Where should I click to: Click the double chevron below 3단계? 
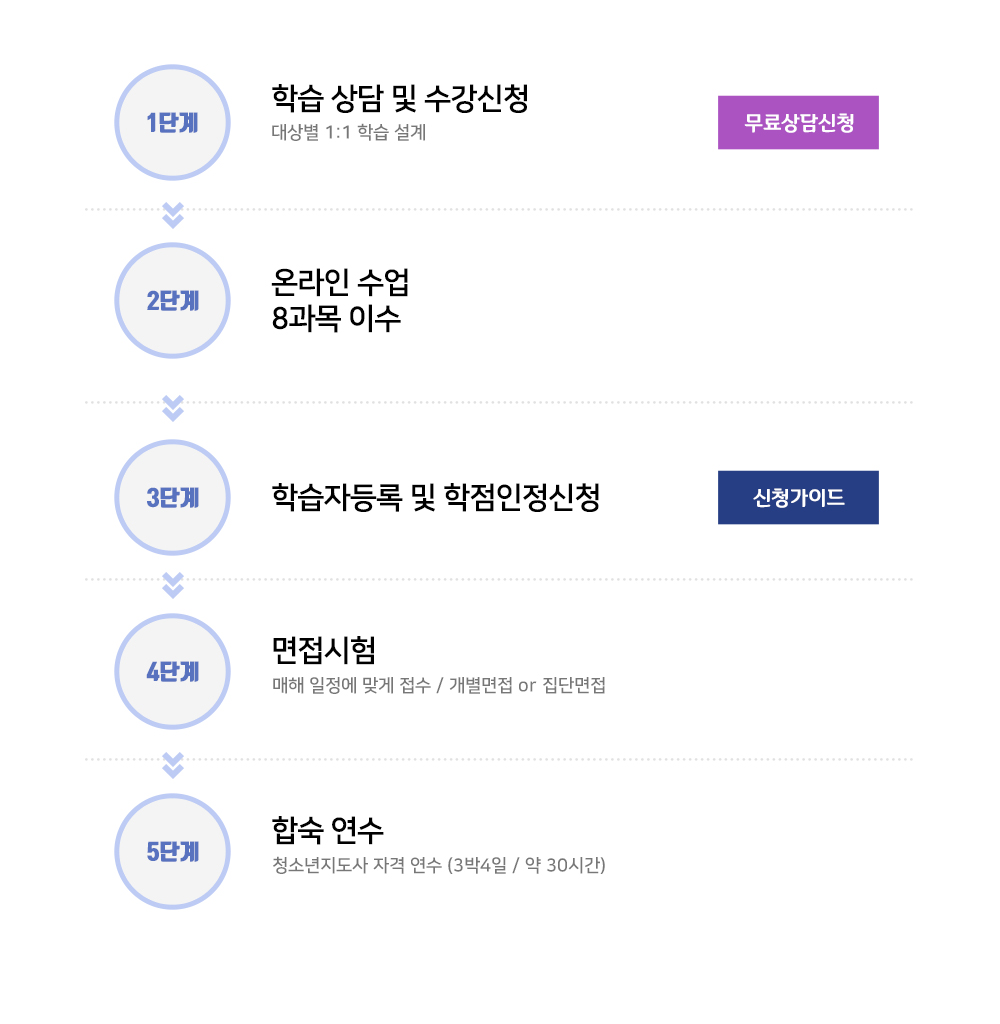pos(172,585)
